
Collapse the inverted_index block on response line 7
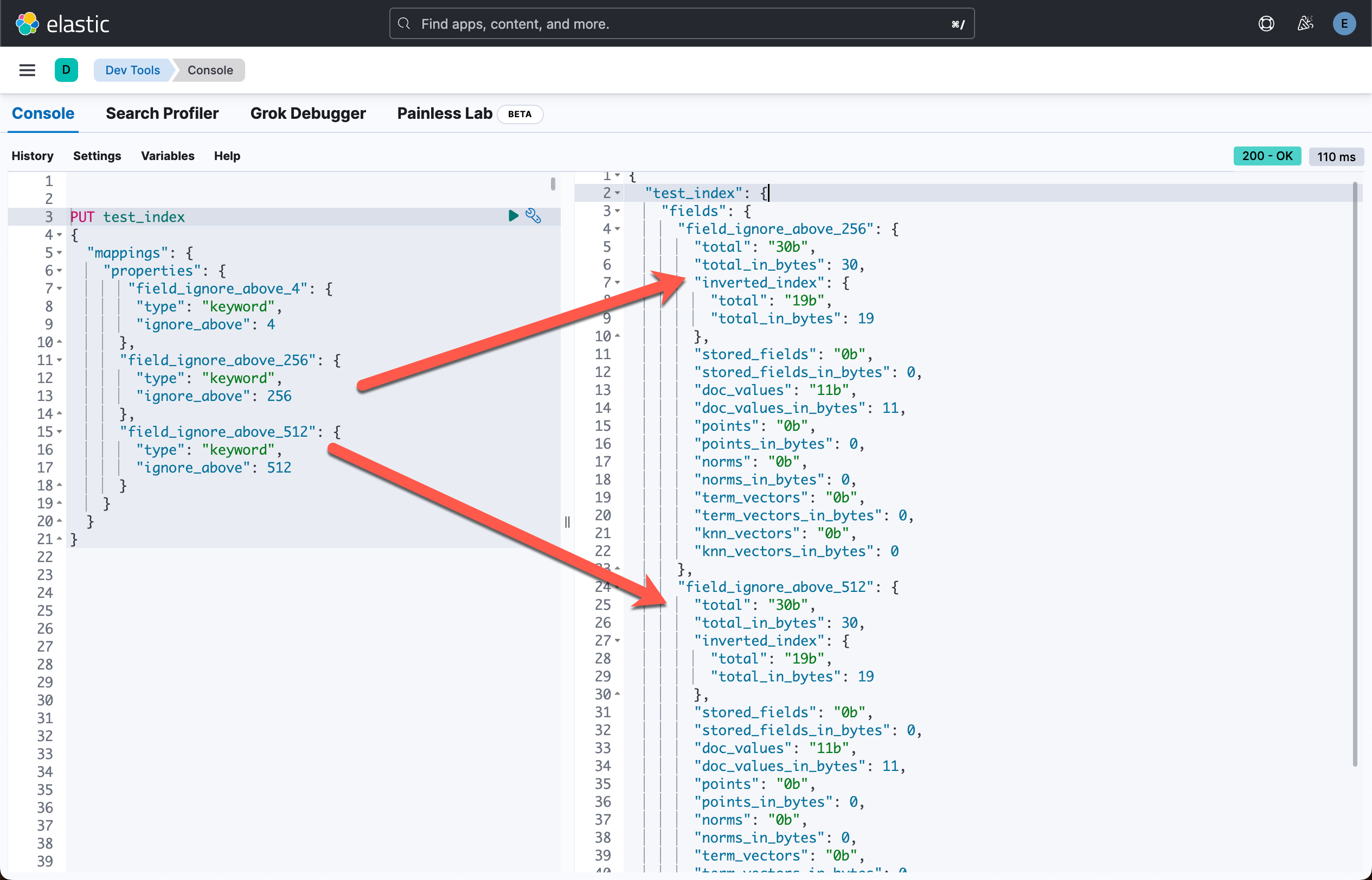point(617,282)
